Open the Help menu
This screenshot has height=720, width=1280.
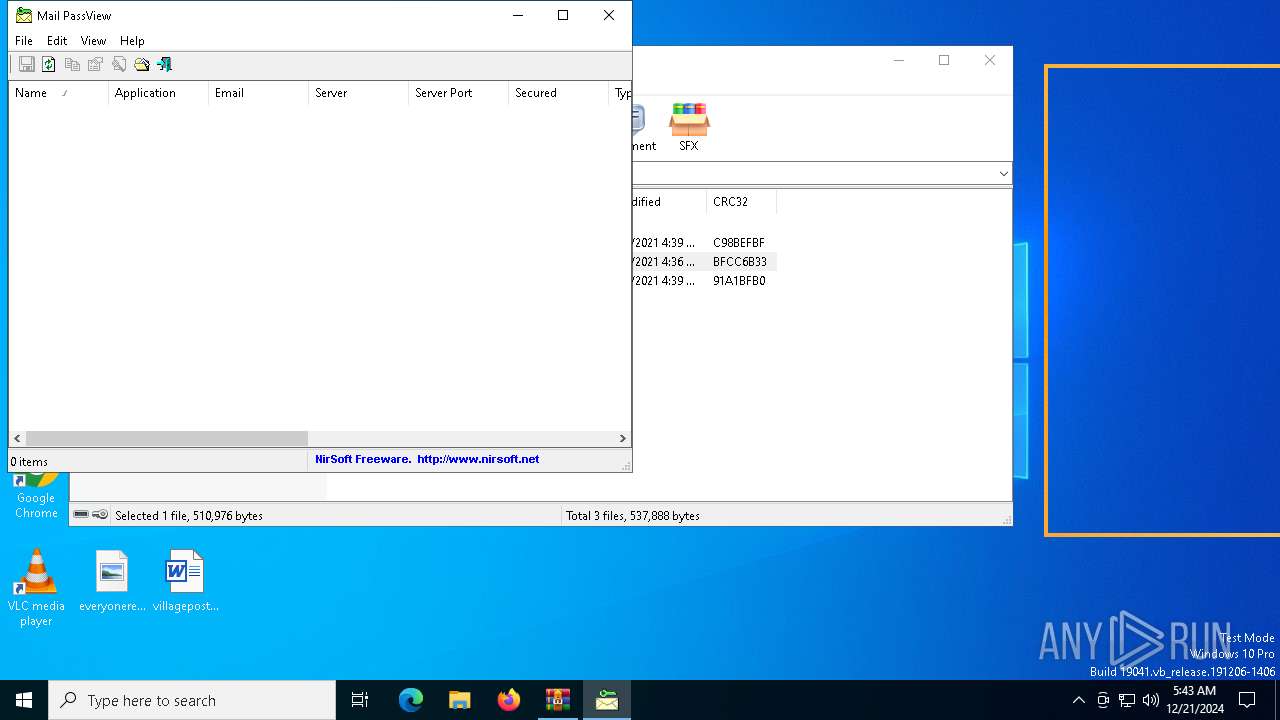132,41
